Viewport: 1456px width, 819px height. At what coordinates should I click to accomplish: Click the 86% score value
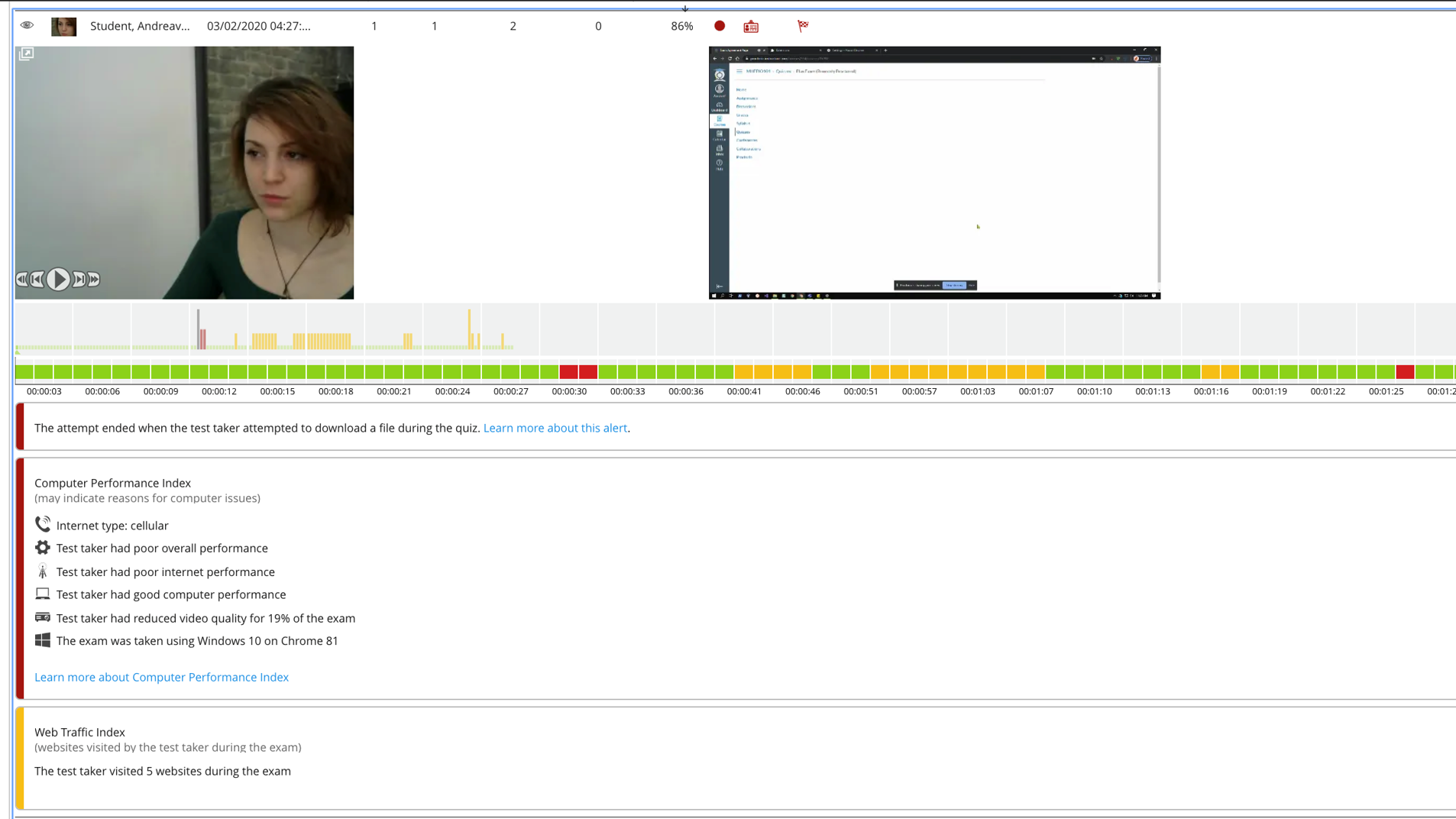coord(681,26)
